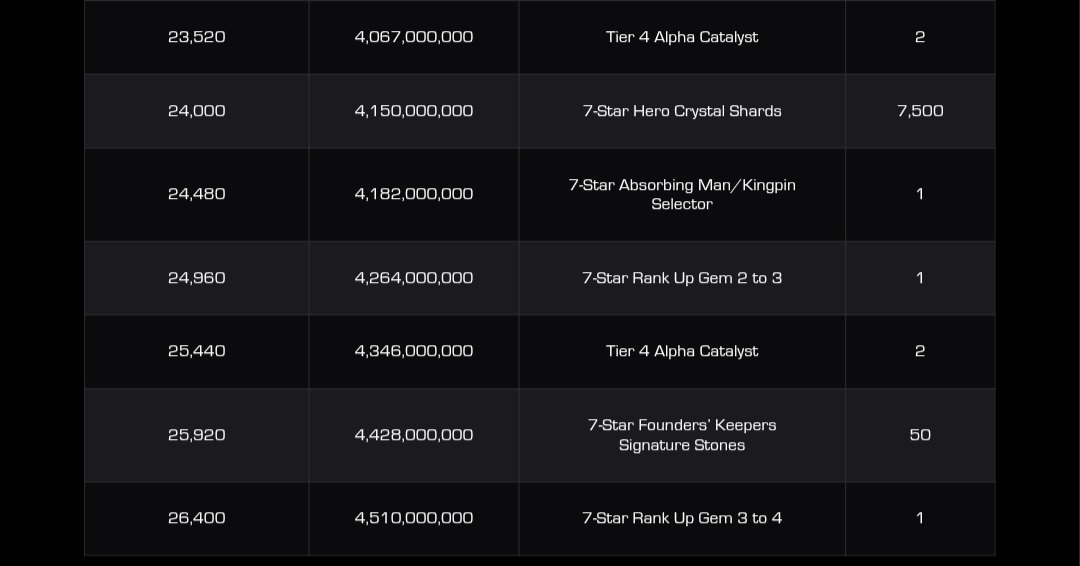
Task: Select the 4,182,000,000 value
Action: pos(413,194)
